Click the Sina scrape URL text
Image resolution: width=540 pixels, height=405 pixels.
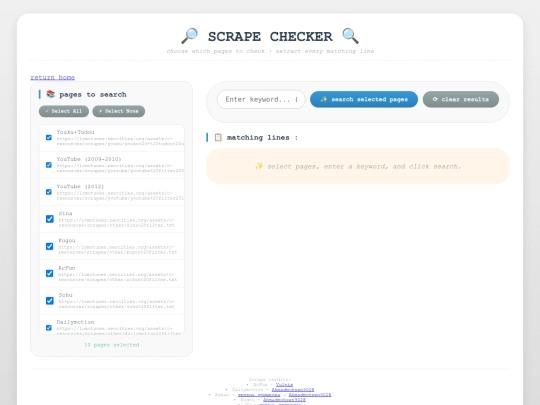click(117, 222)
